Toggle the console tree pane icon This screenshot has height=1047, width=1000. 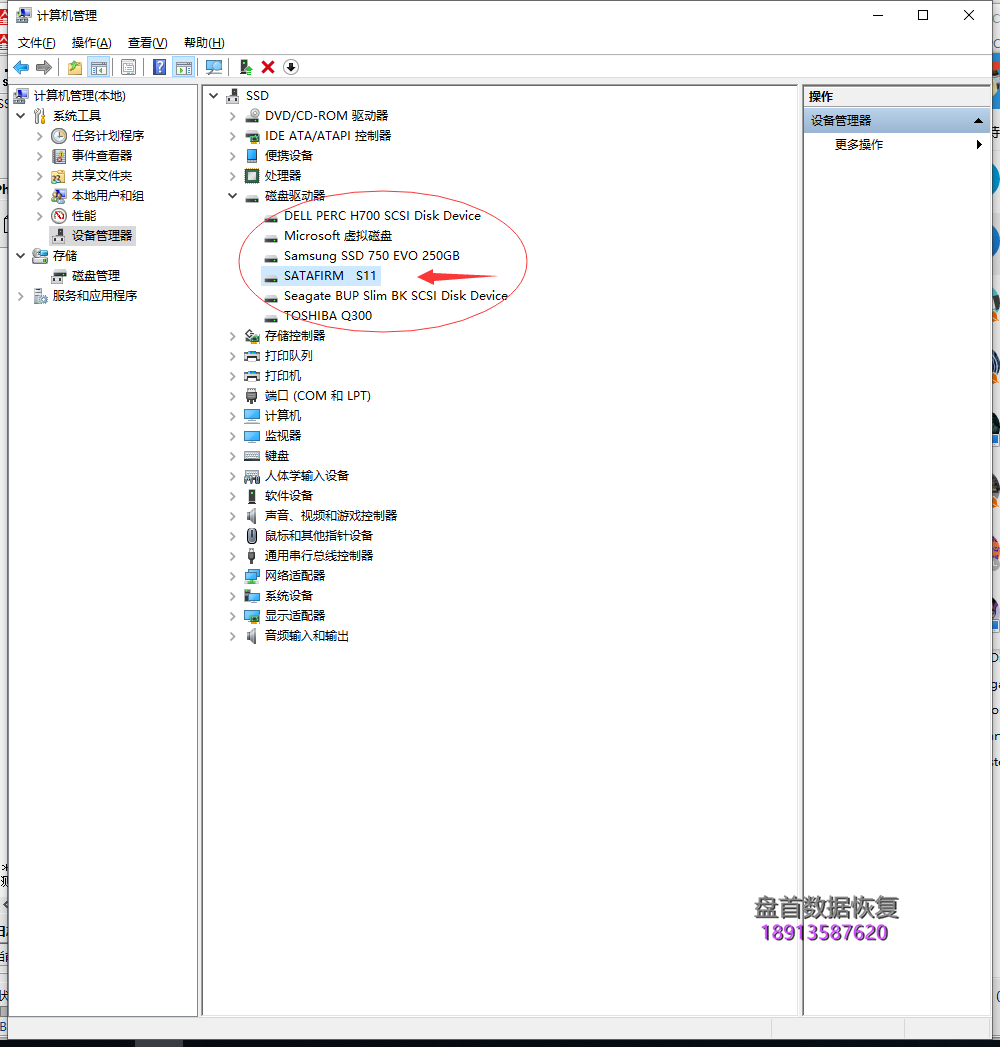click(98, 67)
